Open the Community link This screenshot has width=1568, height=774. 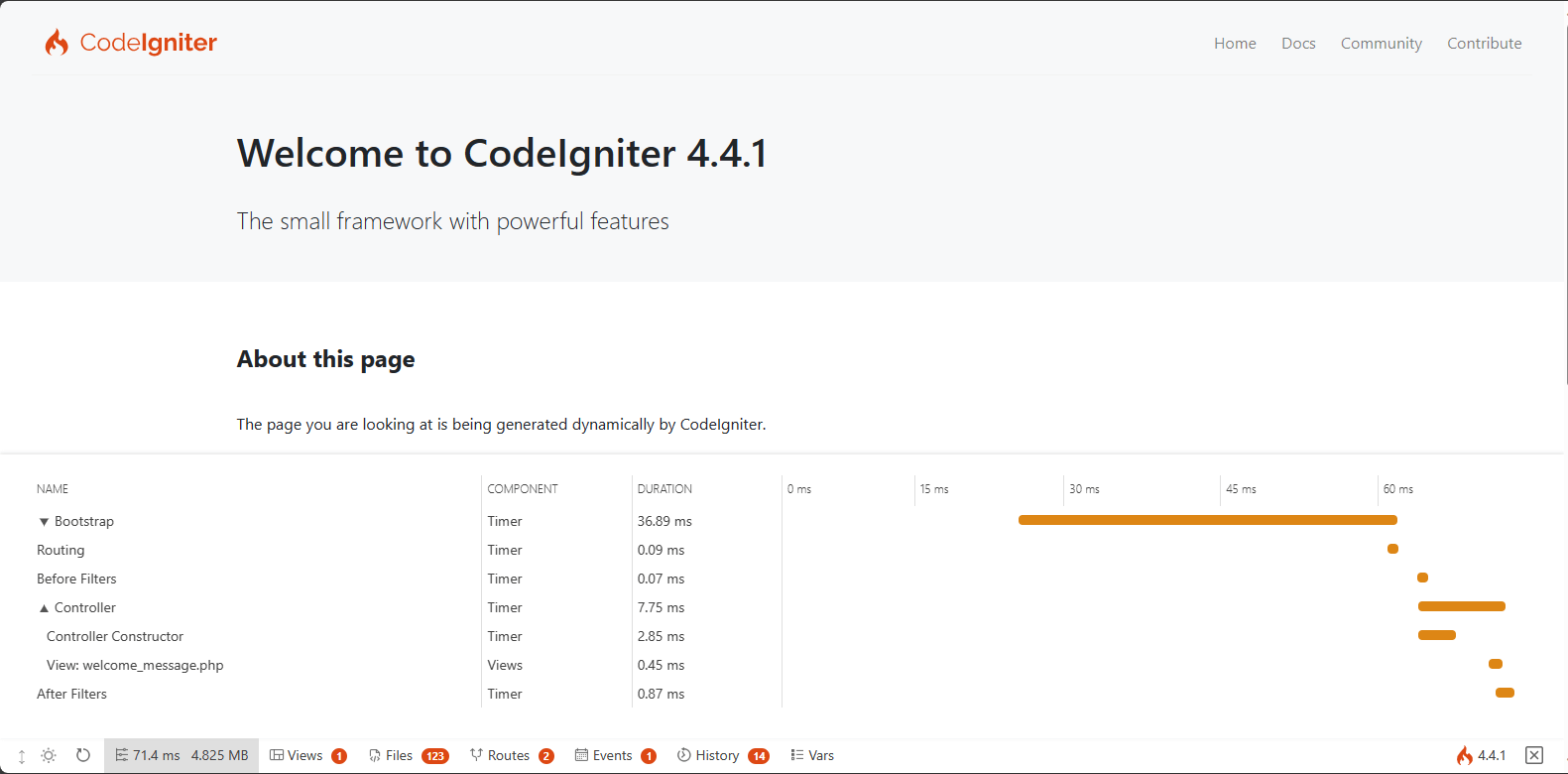click(1381, 44)
